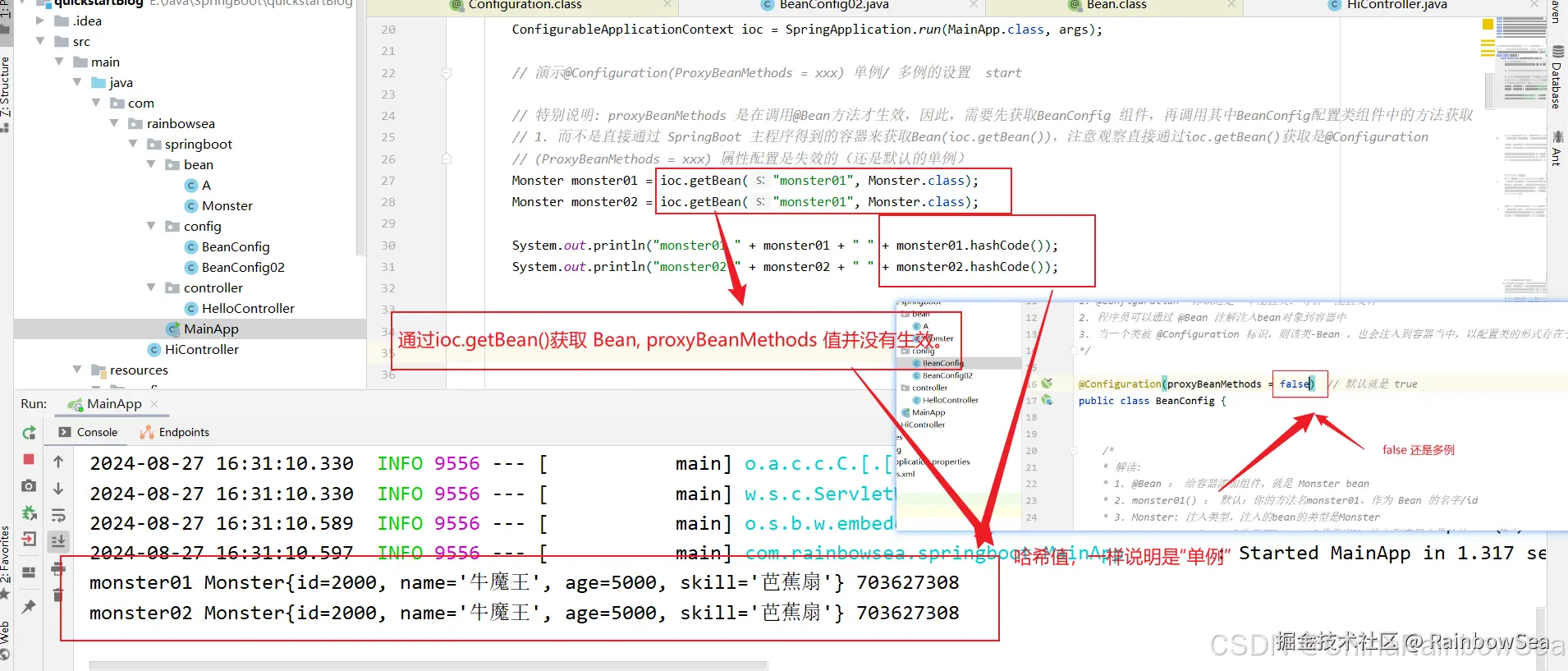Click the camera dump threads icon
This screenshot has width=1568, height=671.
coord(29,485)
